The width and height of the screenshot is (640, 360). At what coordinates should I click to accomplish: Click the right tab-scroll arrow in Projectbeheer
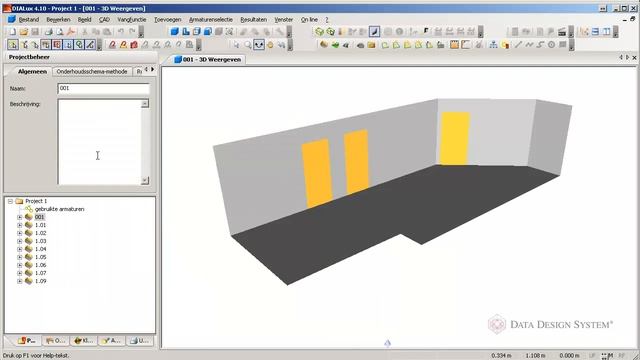tap(153, 70)
